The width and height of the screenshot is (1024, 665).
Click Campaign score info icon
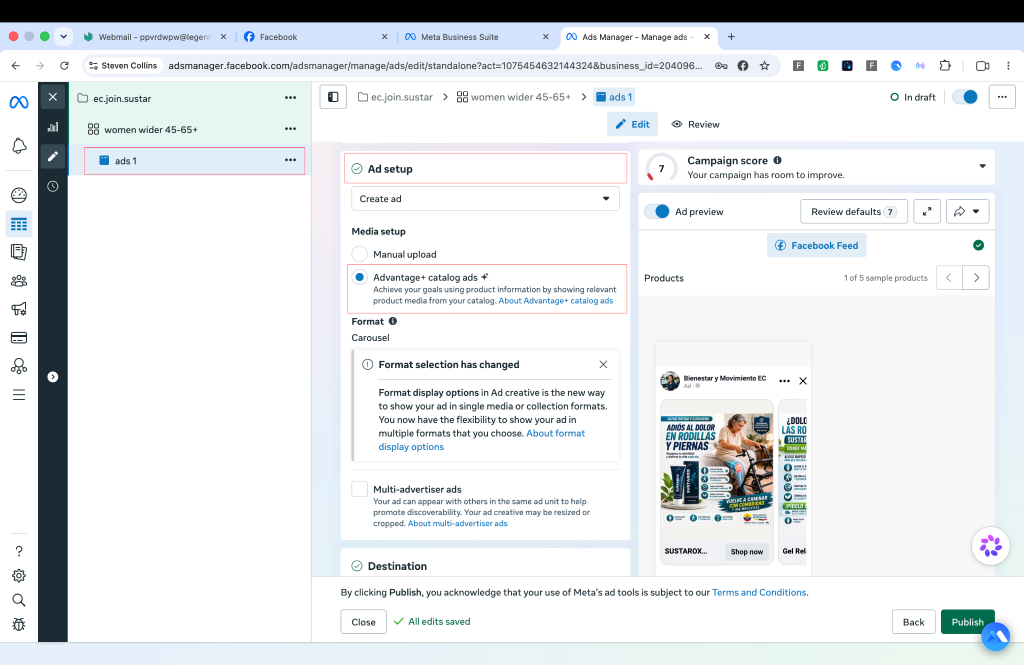click(777, 160)
